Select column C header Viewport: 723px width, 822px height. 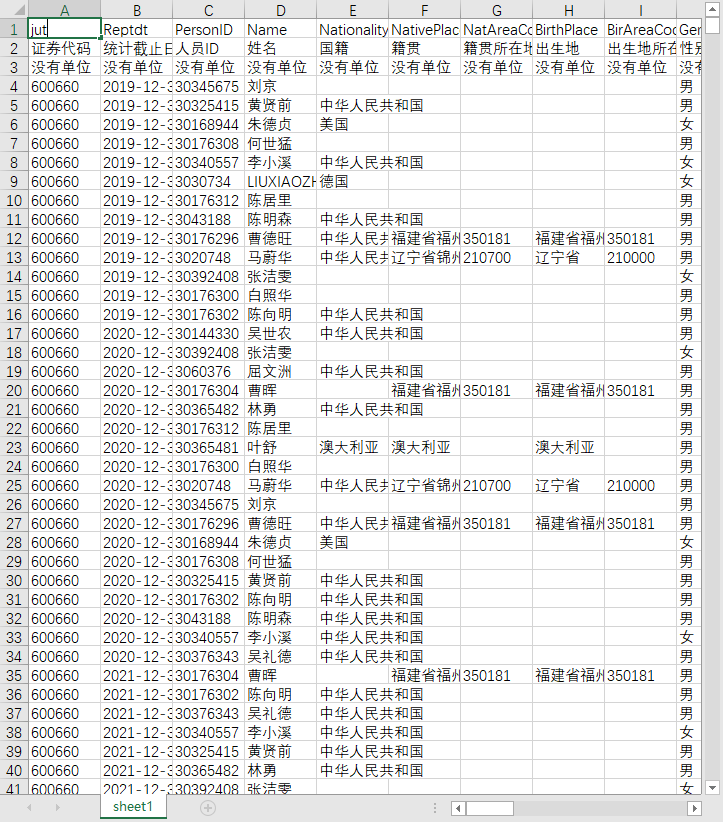[x=209, y=10]
